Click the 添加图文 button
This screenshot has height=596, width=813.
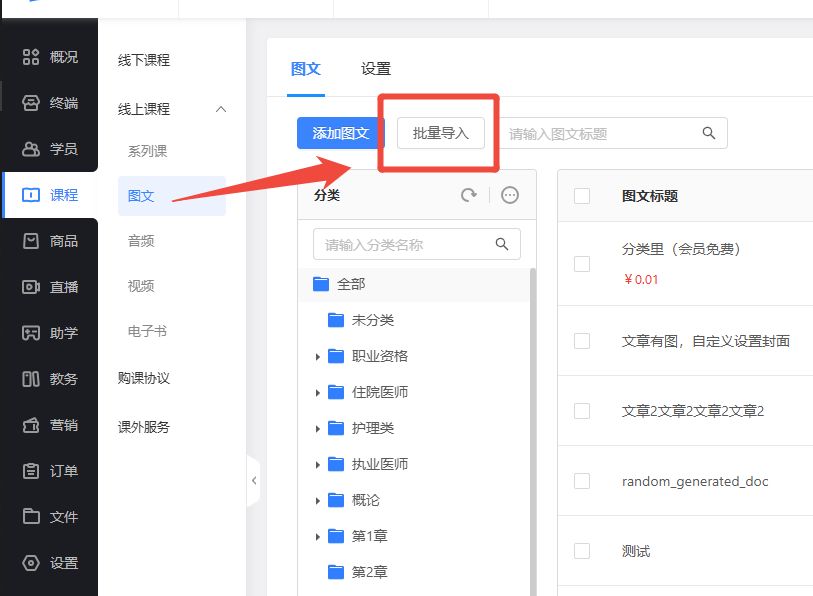(x=341, y=133)
